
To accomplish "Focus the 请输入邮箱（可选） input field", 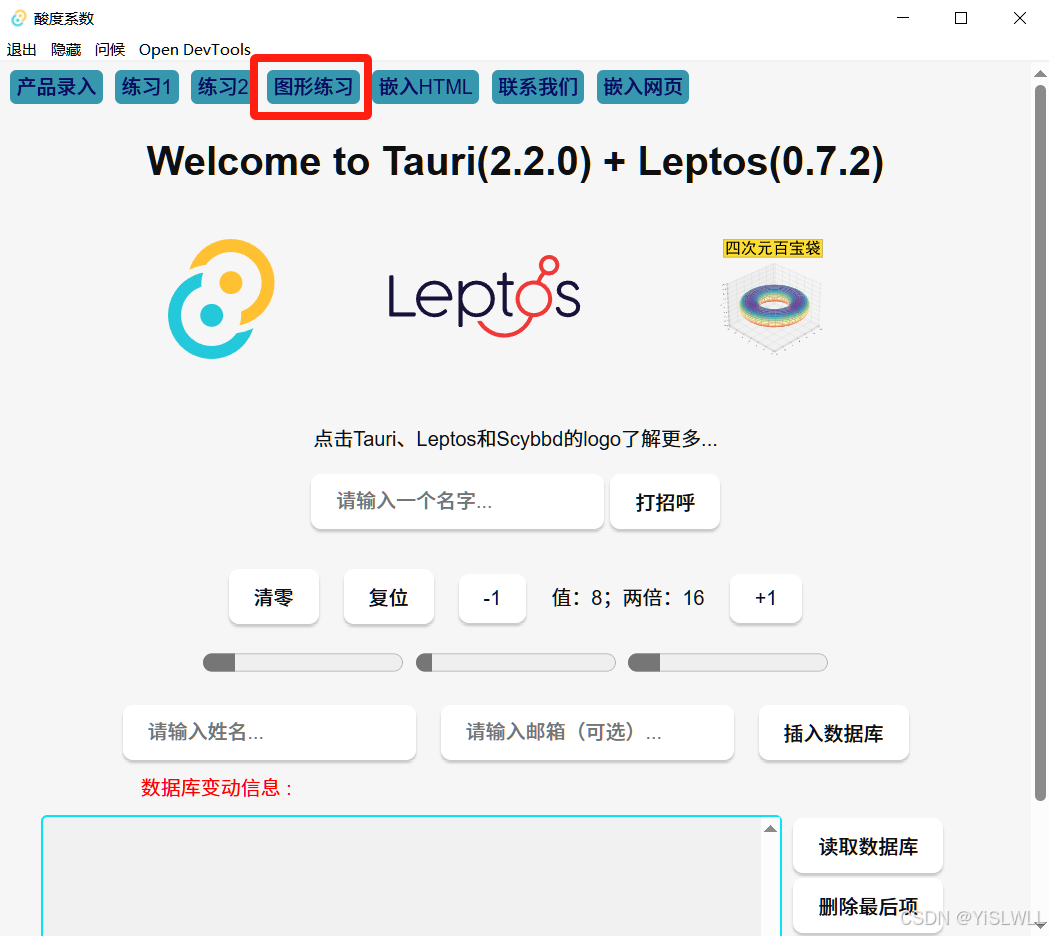I will click(587, 733).
